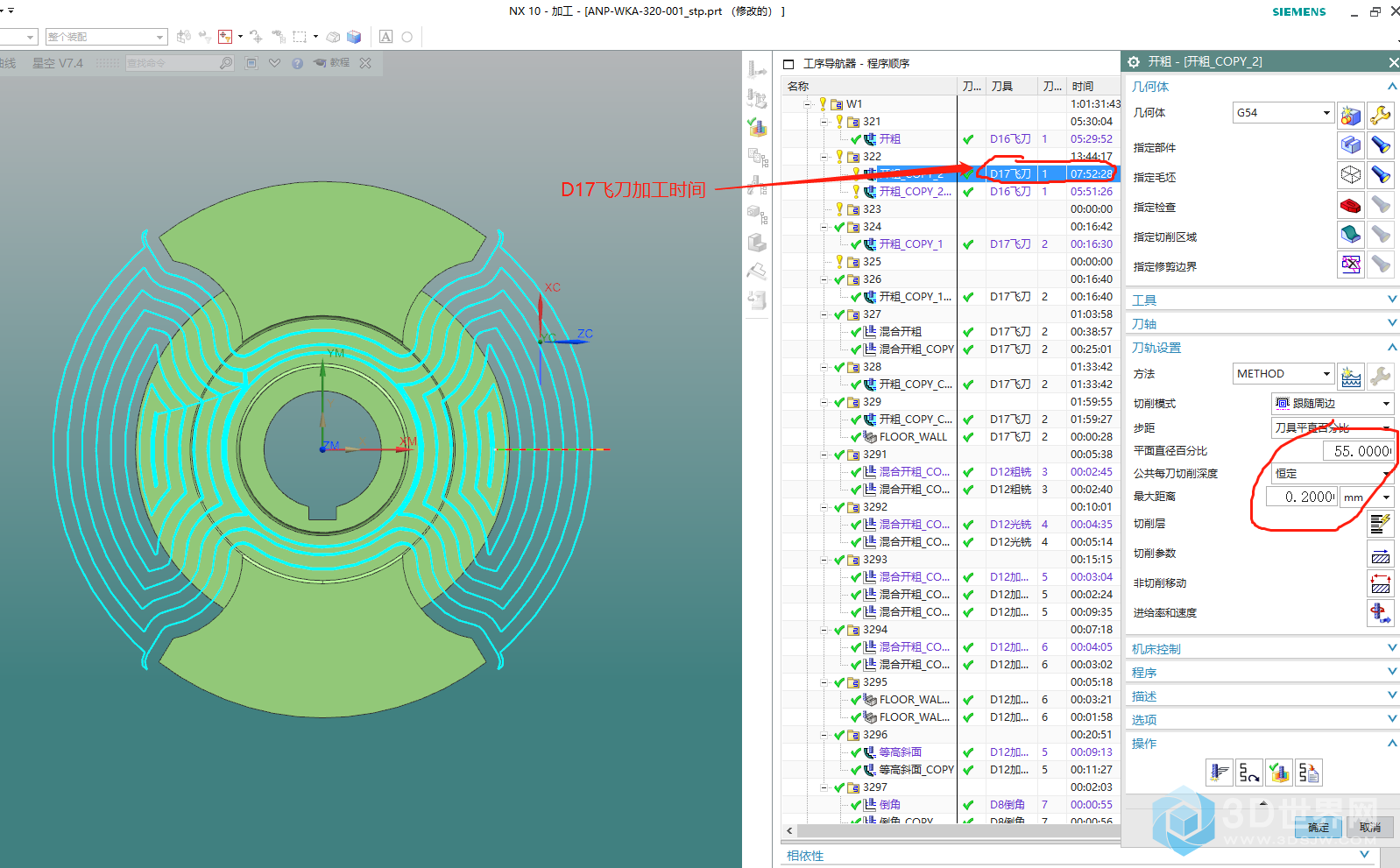This screenshot has width=1400, height=868.
Task: Click the trim boundary (指定修剪边界) icon
Action: [1351, 264]
